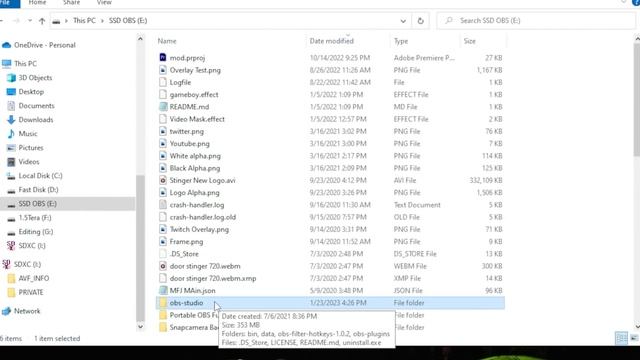Open Videos folder in sidebar

tap(29, 162)
